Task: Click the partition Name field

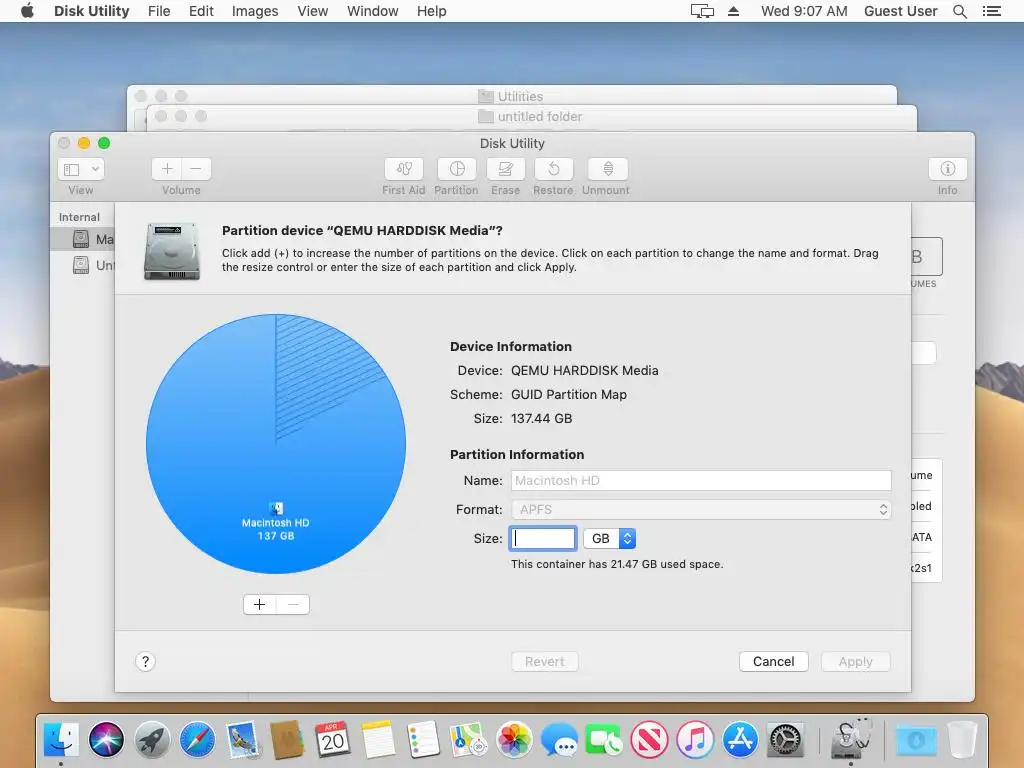Action: (x=701, y=481)
